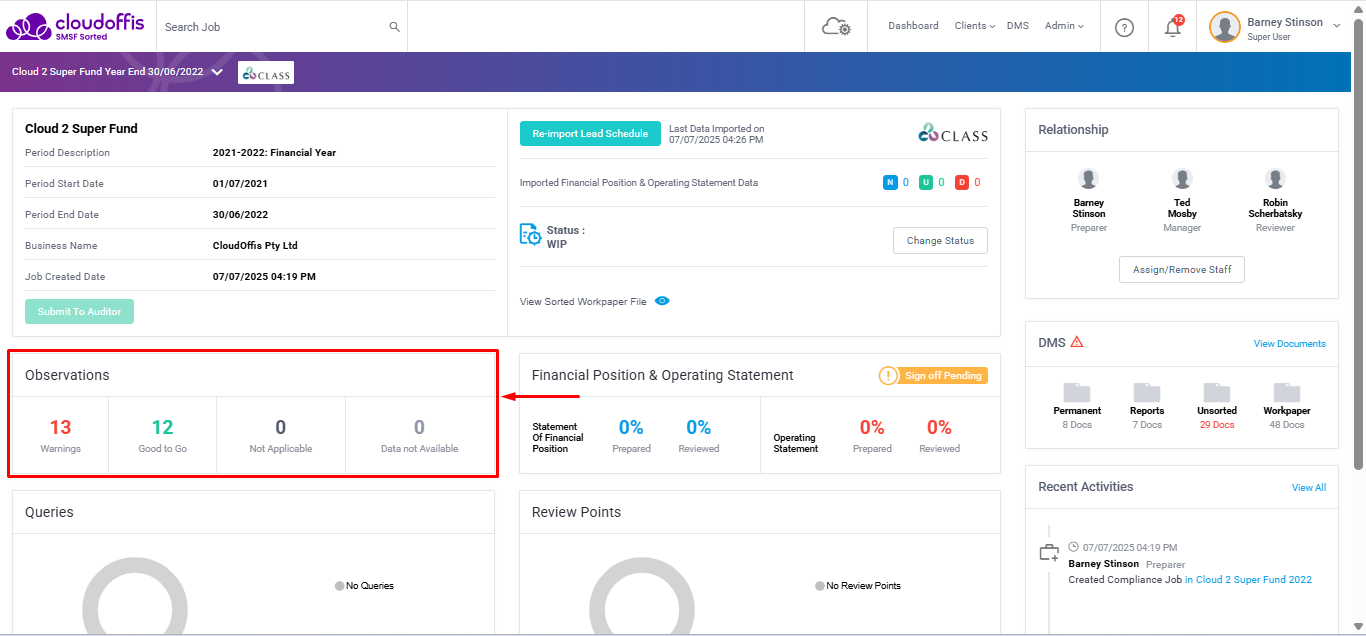Open the notifications bell
The image size is (1366, 636).
[x=1173, y=27]
